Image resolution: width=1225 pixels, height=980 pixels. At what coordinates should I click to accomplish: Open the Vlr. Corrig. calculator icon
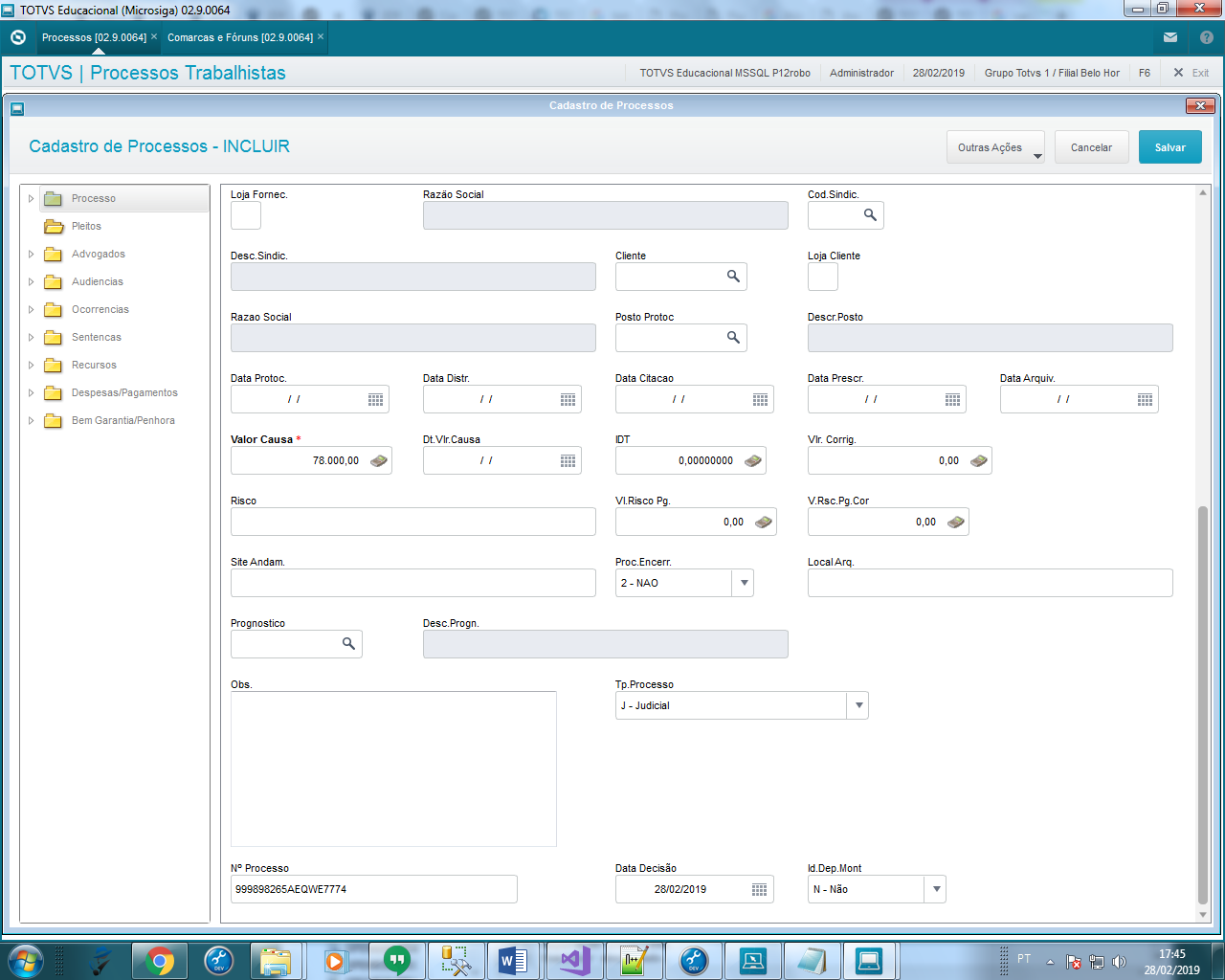pyautogui.click(x=979, y=460)
